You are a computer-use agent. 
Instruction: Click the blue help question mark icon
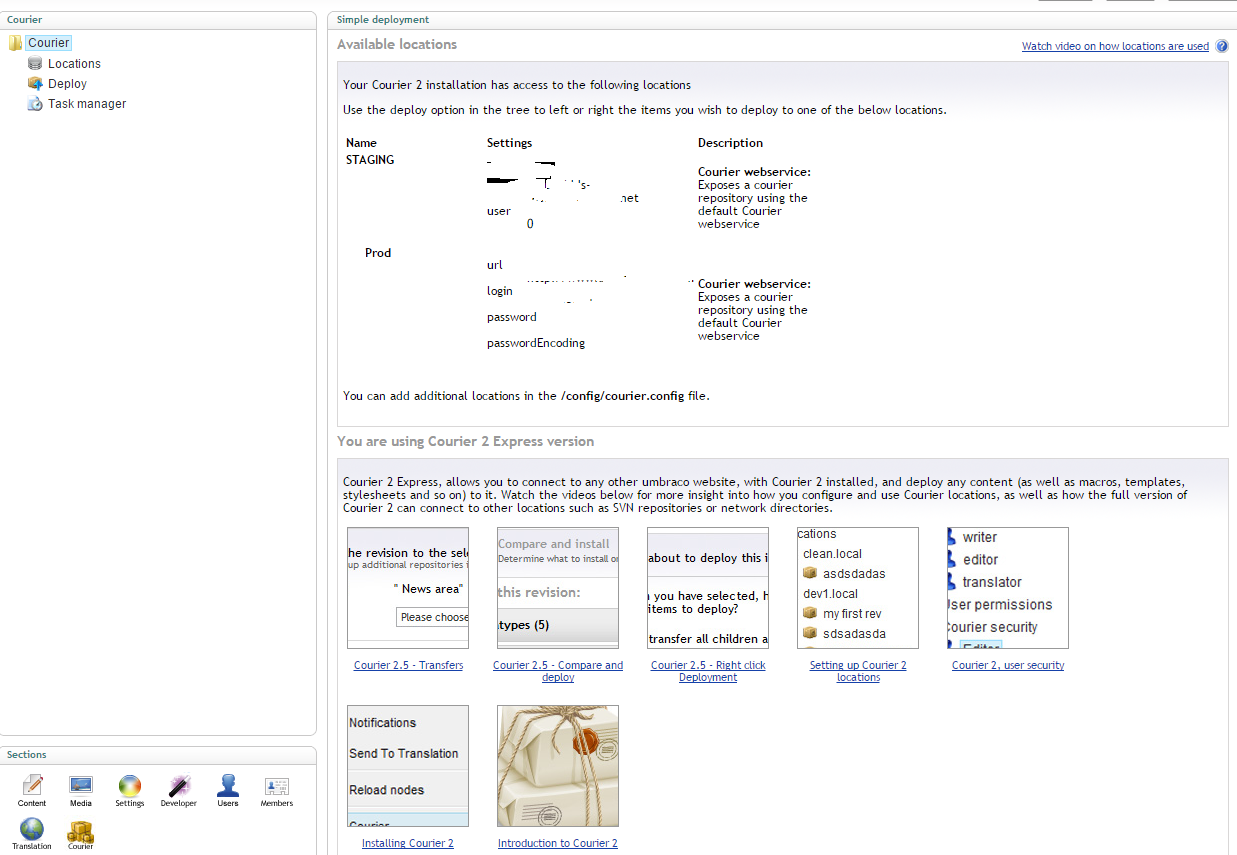pos(1222,46)
